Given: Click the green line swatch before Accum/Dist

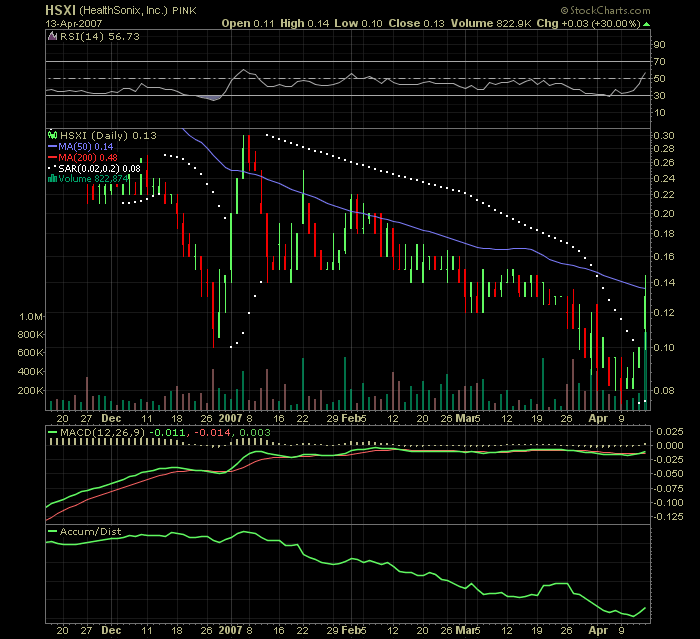Looking at the screenshot, I should pyautogui.click(x=53, y=531).
